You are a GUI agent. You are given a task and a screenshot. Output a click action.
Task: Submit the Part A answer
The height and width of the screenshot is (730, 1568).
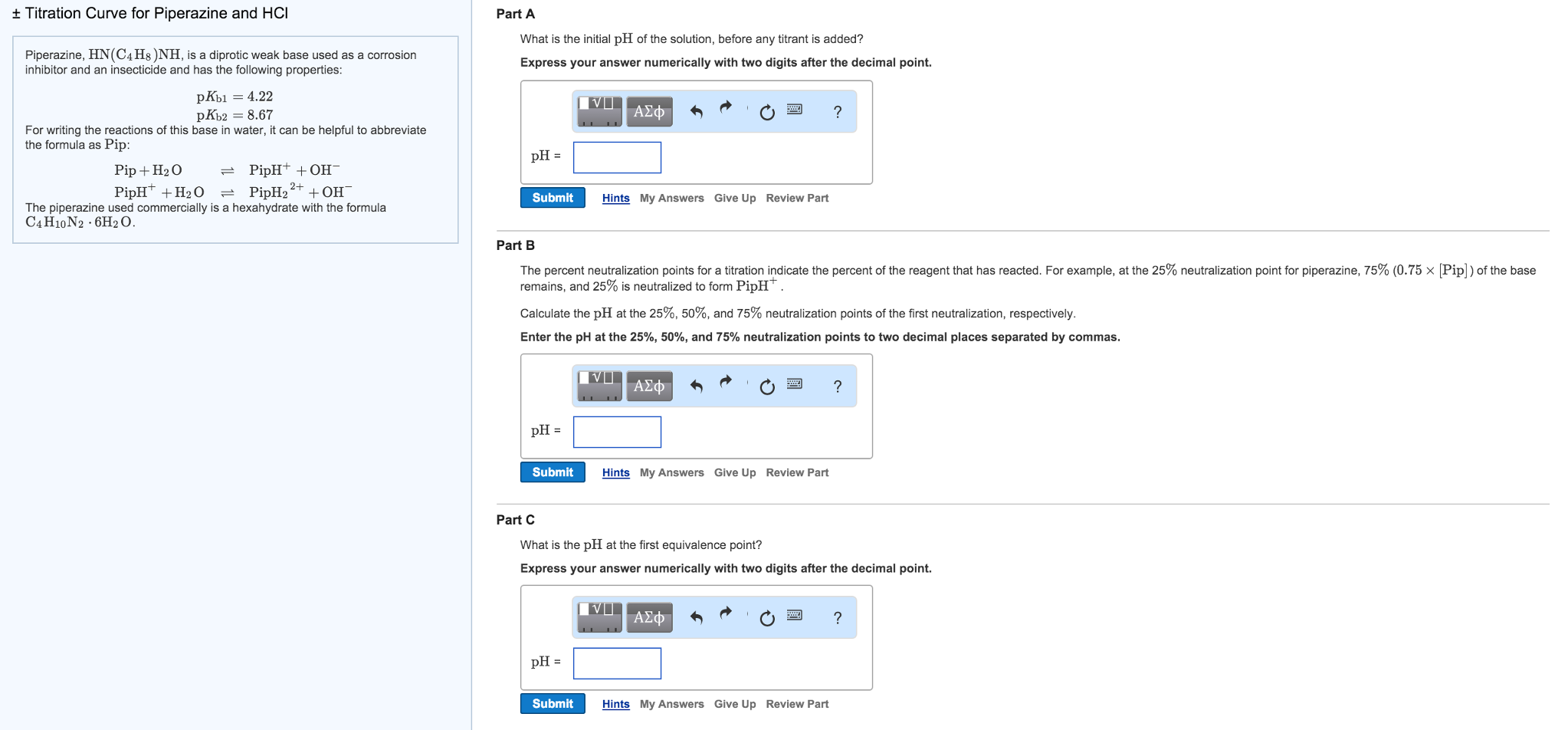(553, 198)
